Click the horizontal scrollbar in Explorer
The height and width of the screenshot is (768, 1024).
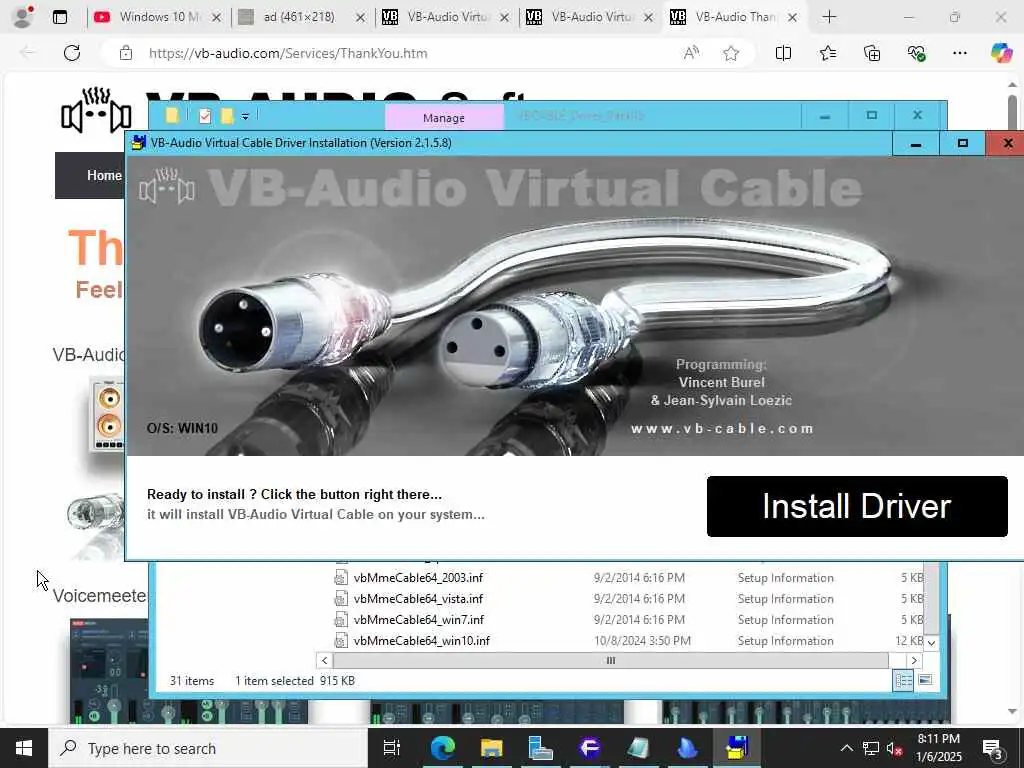tap(611, 660)
